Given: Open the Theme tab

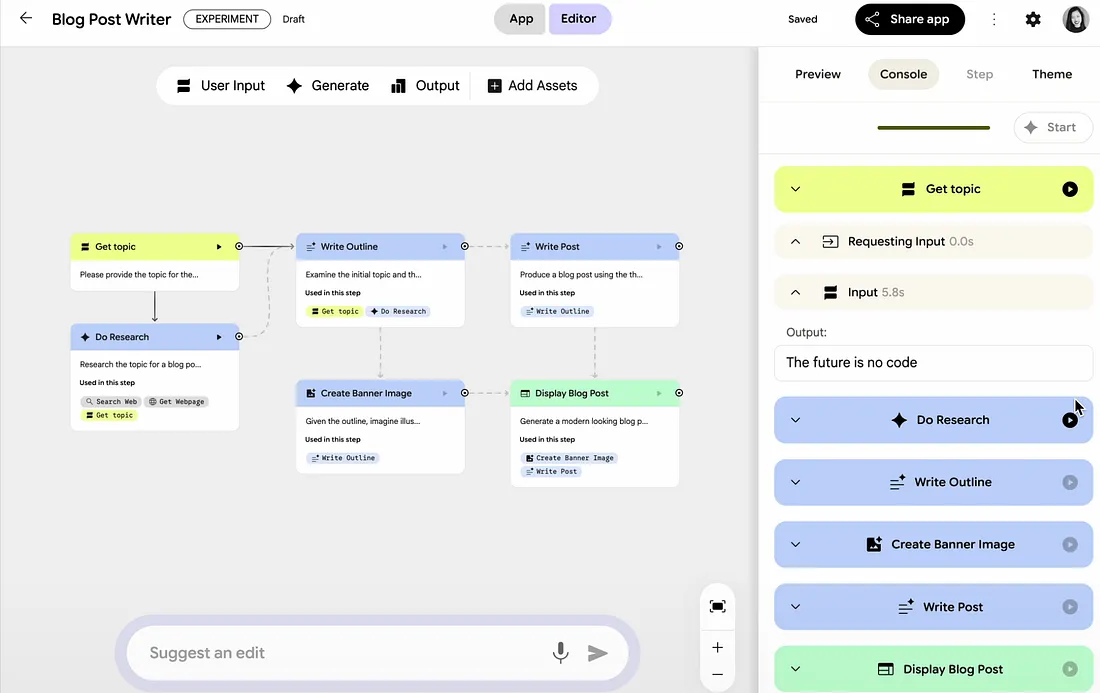Looking at the screenshot, I should pos(1052,74).
